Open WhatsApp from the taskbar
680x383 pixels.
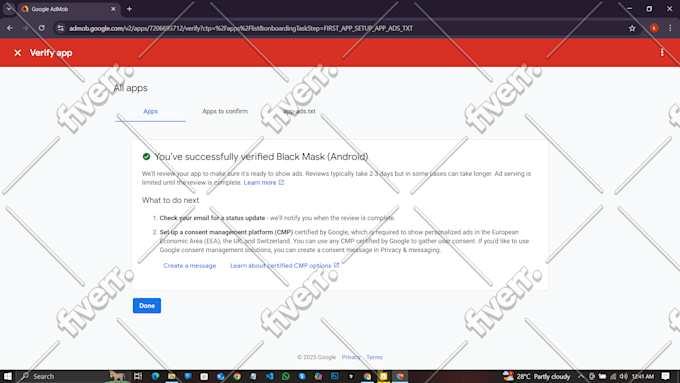tap(286, 376)
